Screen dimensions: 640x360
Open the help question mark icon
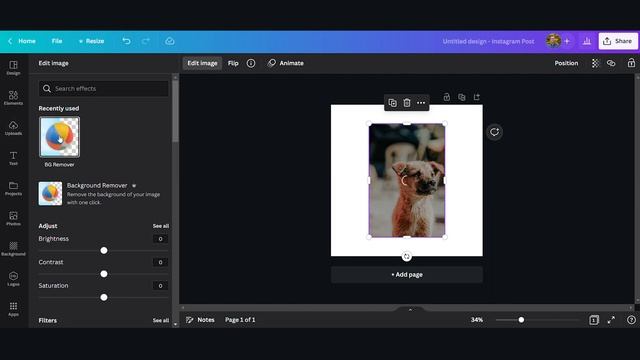631,320
